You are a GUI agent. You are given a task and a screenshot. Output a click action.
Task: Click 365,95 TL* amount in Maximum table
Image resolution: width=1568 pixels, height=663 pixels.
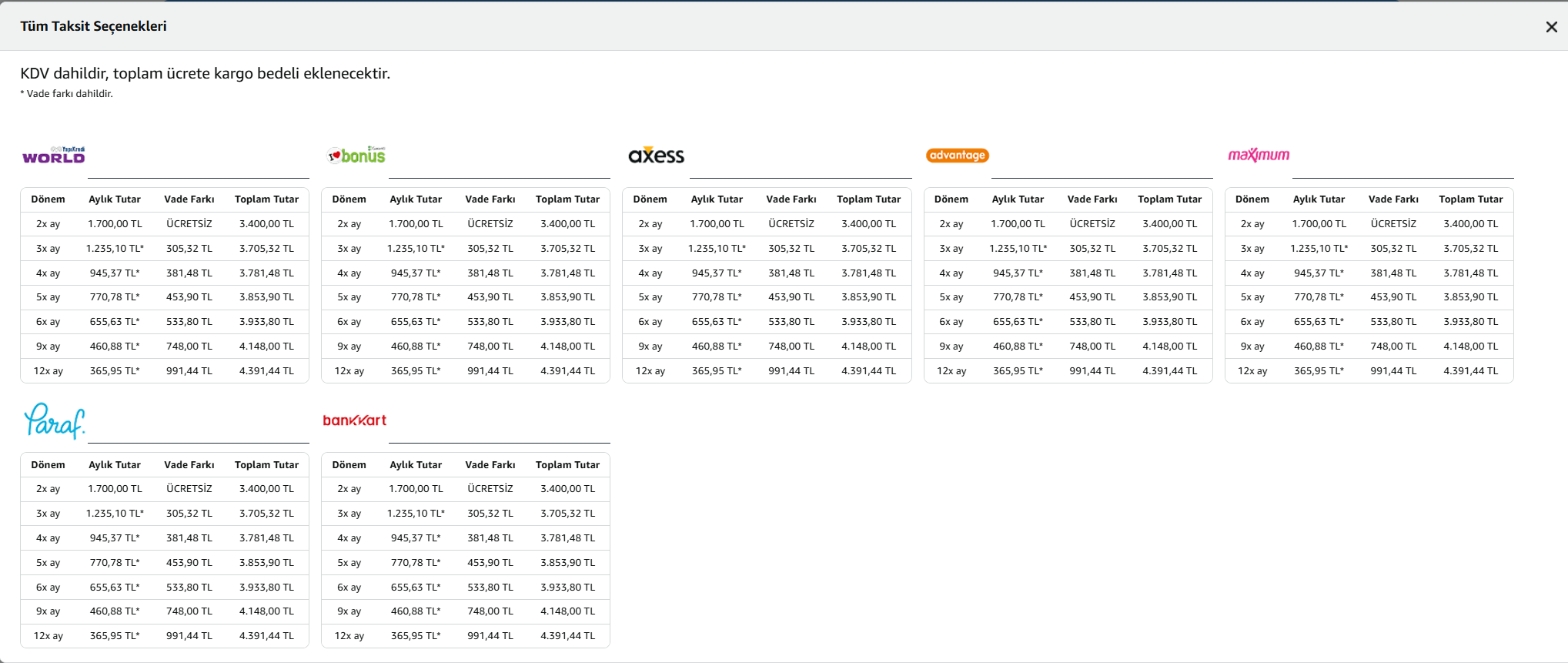[1319, 371]
